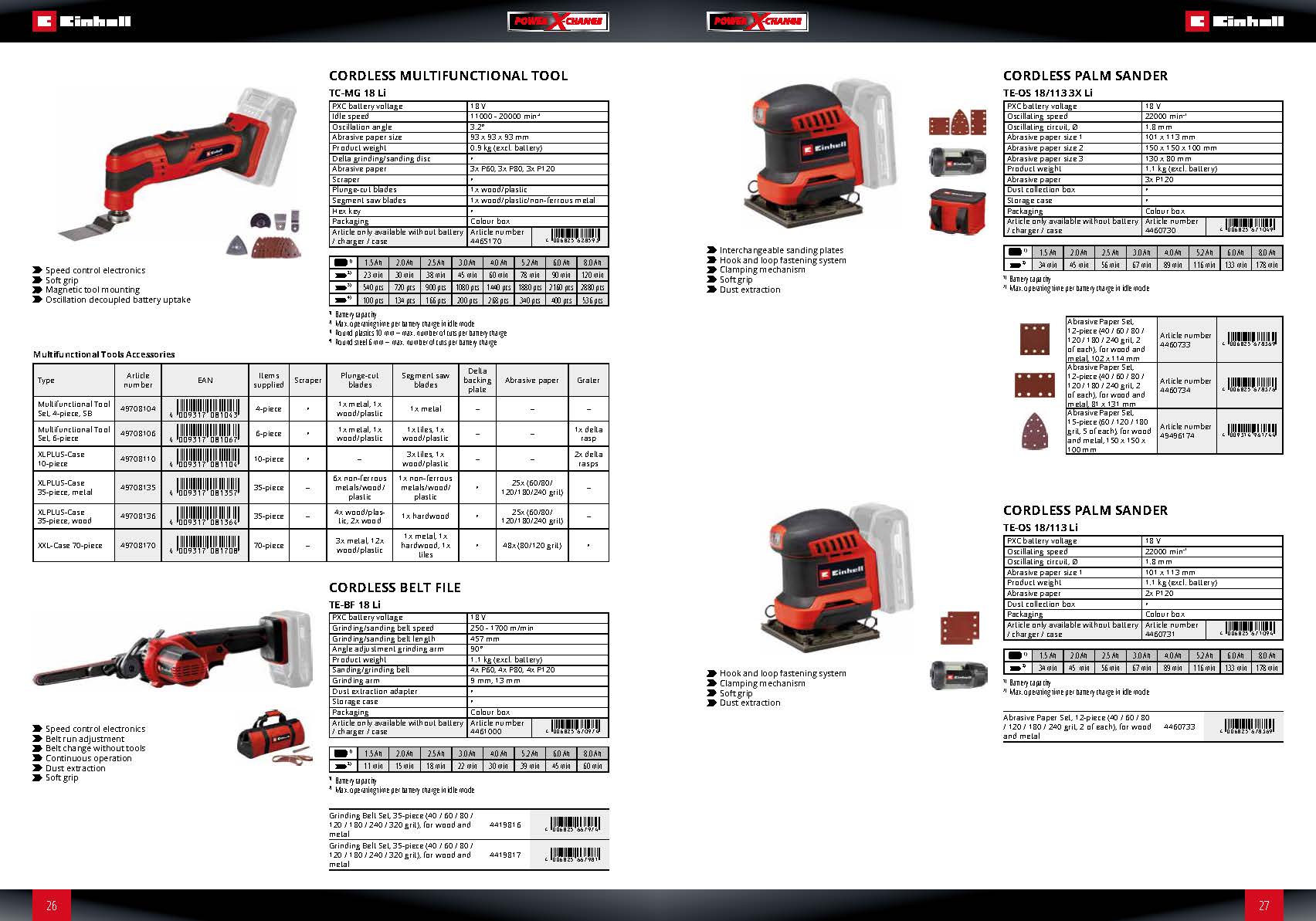Viewport: 1316px width, 921px height.
Task: Select the TC-MG 18 Li multifunctional tool photo
Action: [x=177, y=162]
